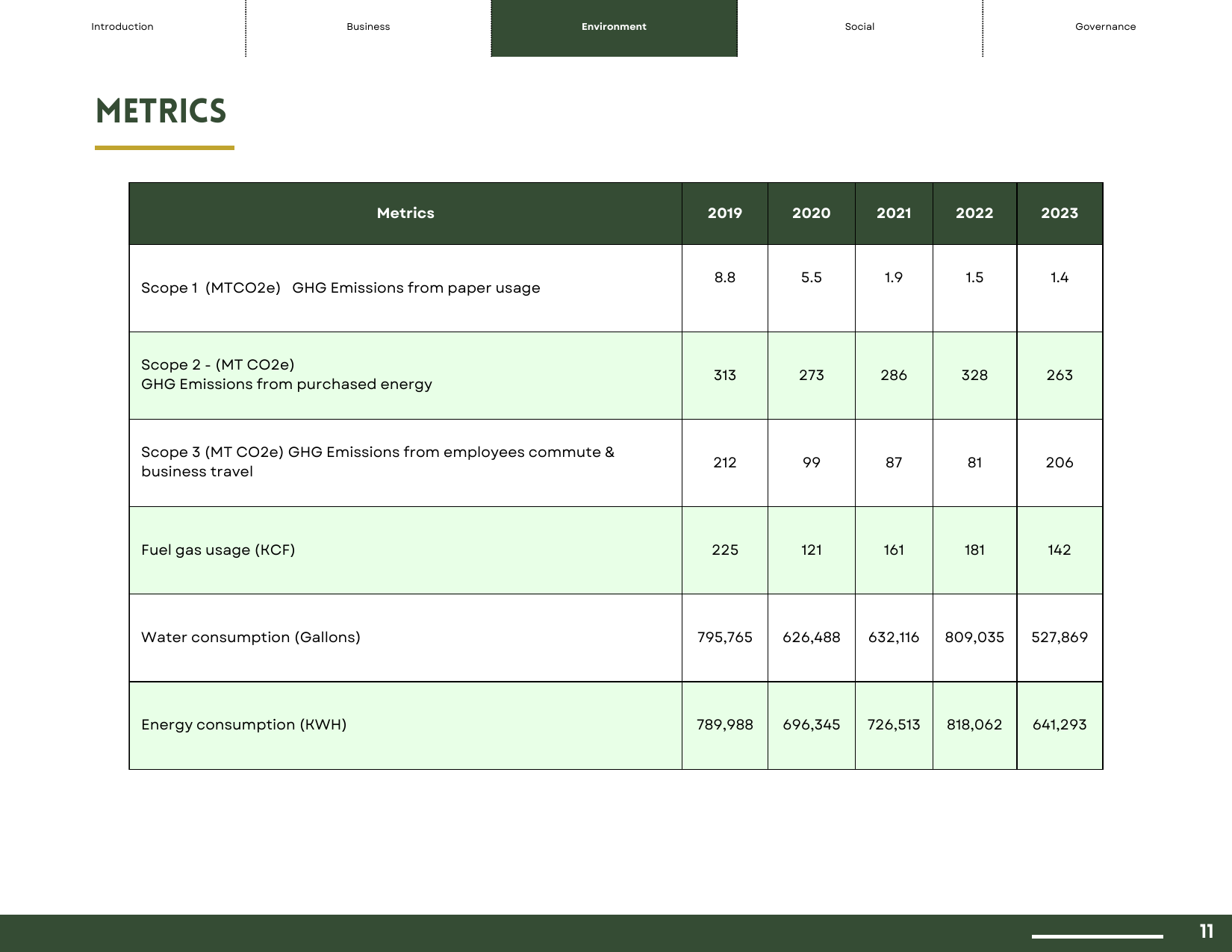This screenshot has width=1232, height=952.
Task: Select the 2019 column header
Action: pos(725,214)
